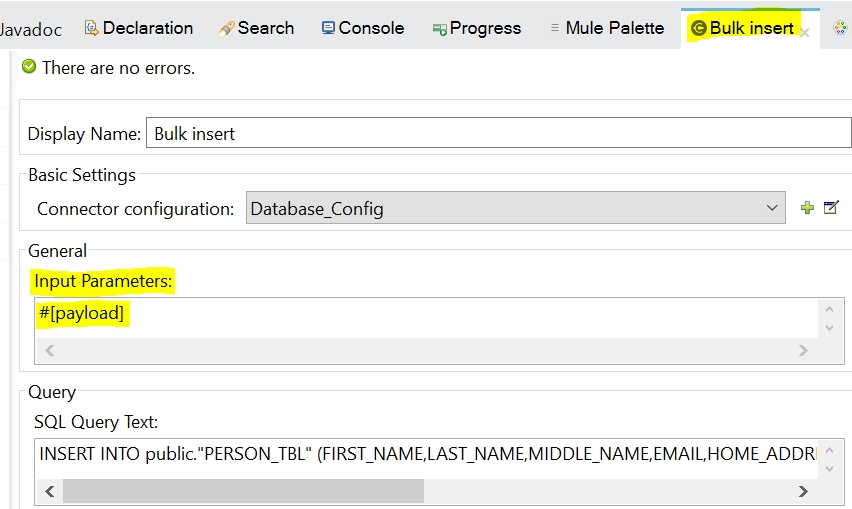Close the Bulk insert tab
Viewport: 852px width, 509px height.
(805, 32)
